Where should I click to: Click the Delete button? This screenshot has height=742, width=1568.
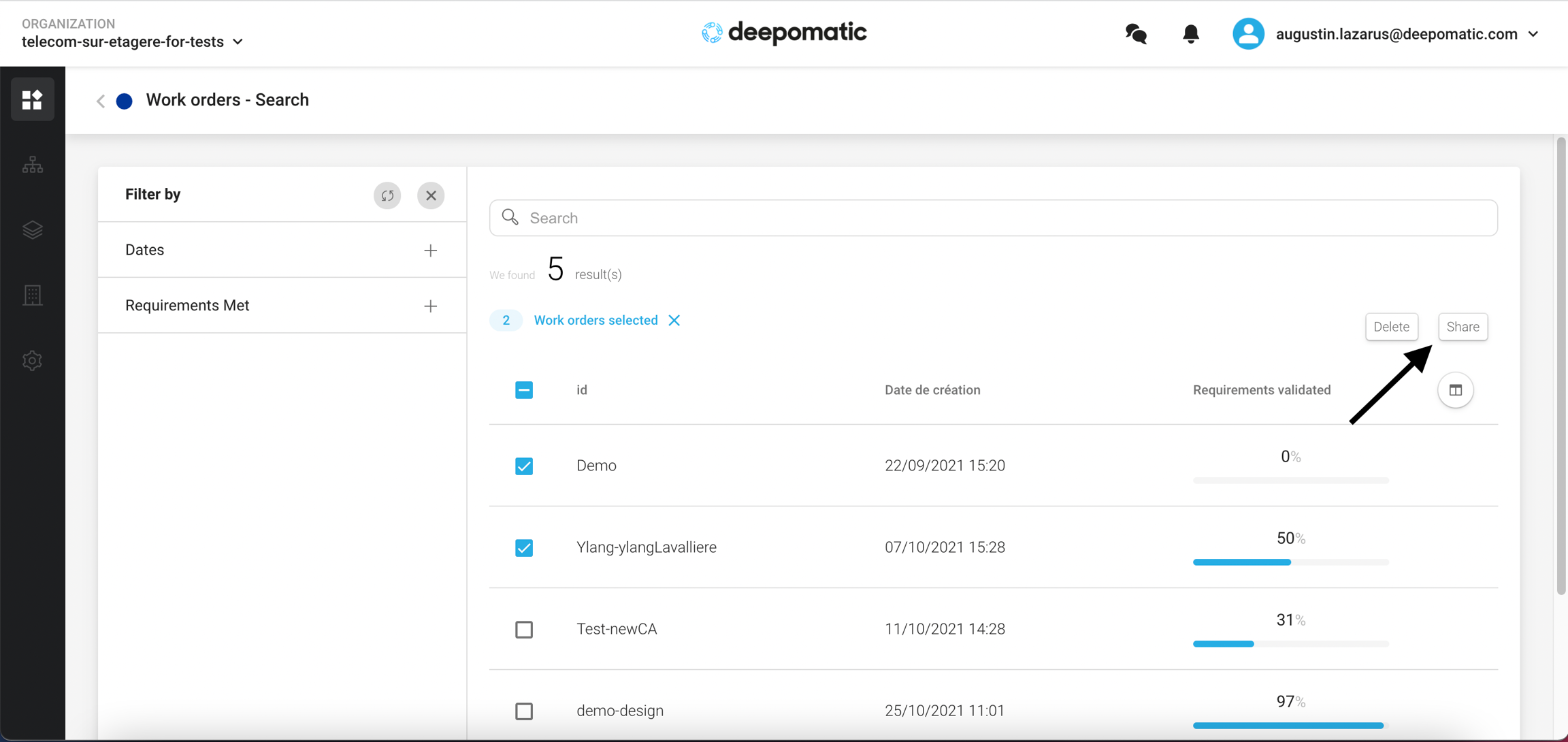(x=1391, y=327)
